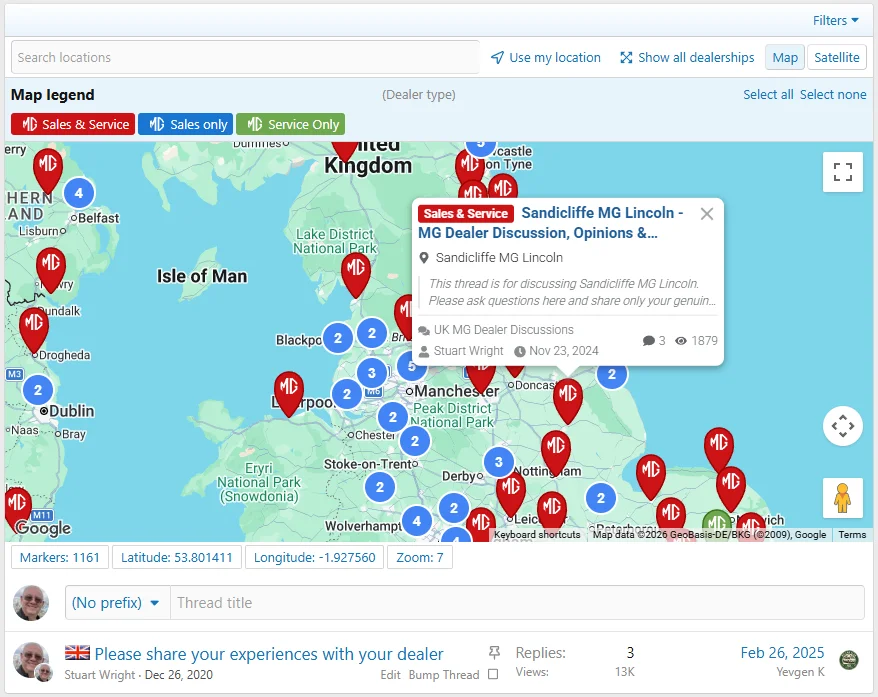Click Markers: 1161 status box
This screenshot has height=697, width=878.
(x=60, y=558)
